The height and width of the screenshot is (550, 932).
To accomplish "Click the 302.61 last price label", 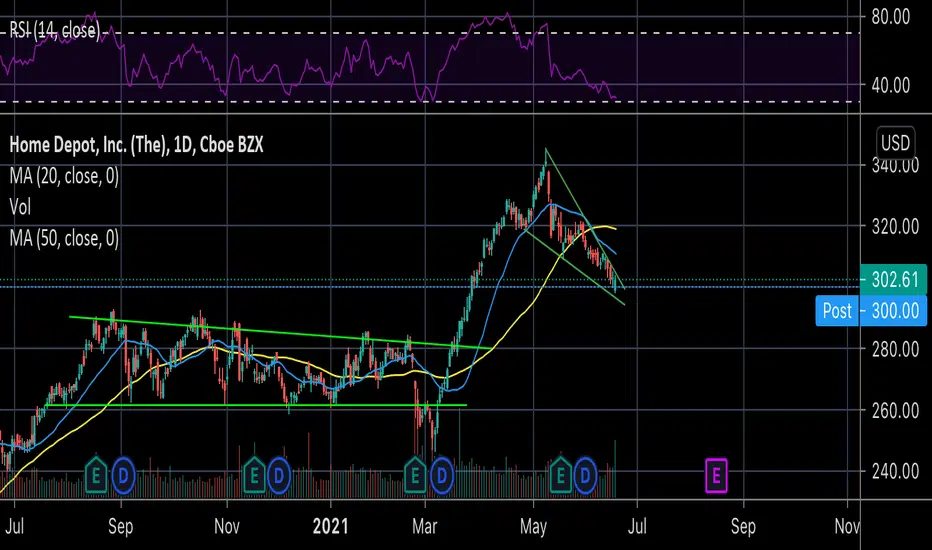I will pyautogui.click(x=893, y=279).
